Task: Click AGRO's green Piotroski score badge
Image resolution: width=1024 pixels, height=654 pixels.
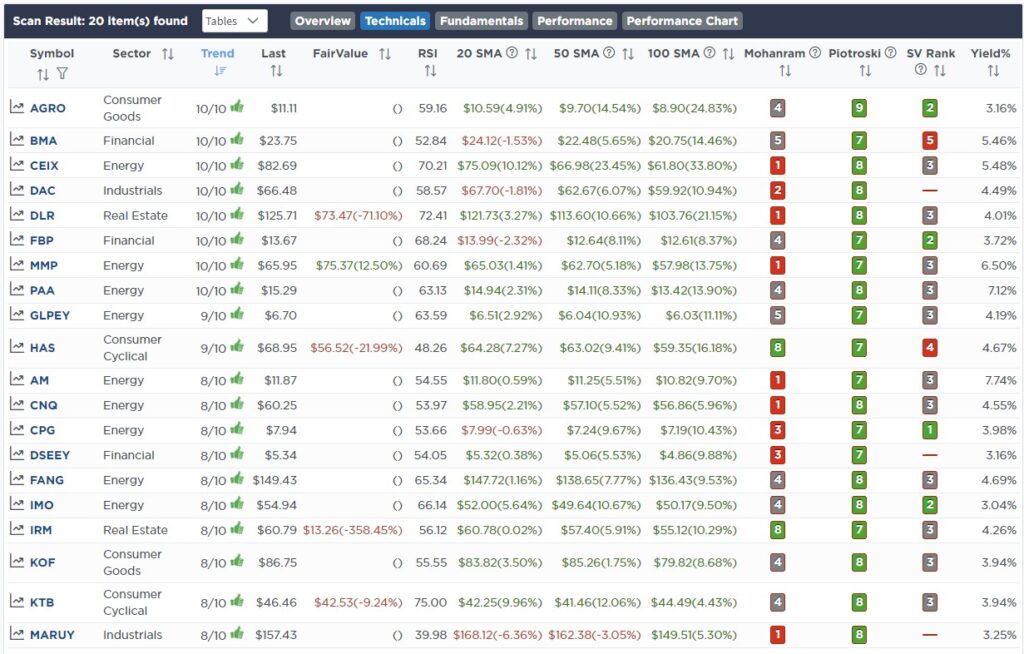Action: point(859,108)
